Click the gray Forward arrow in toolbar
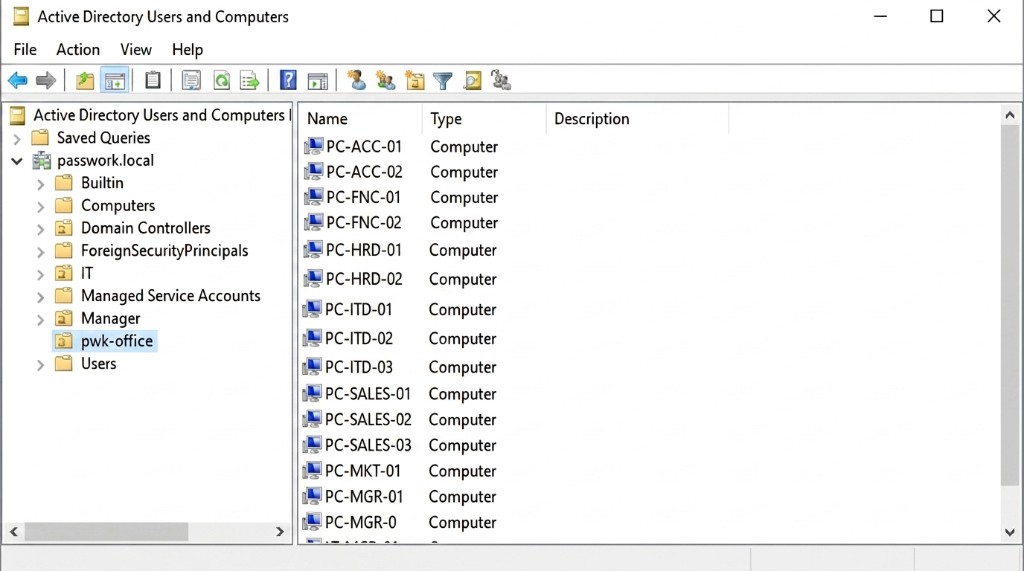 pos(46,81)
